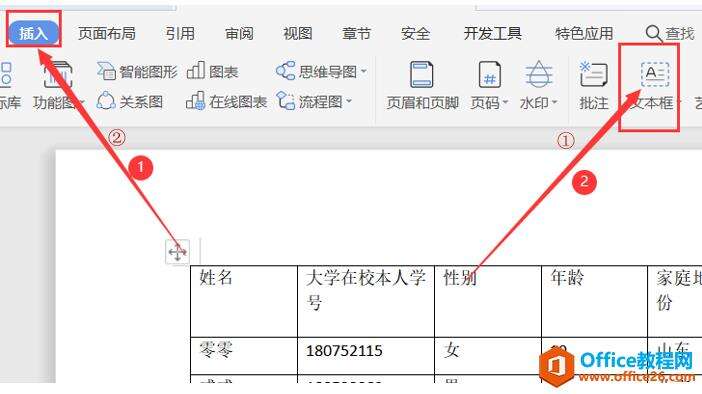Image resolution: width=702 pixels, height=394 pixels.
Task: Insert a 批注 comment
Action: (x=594, y=86)
